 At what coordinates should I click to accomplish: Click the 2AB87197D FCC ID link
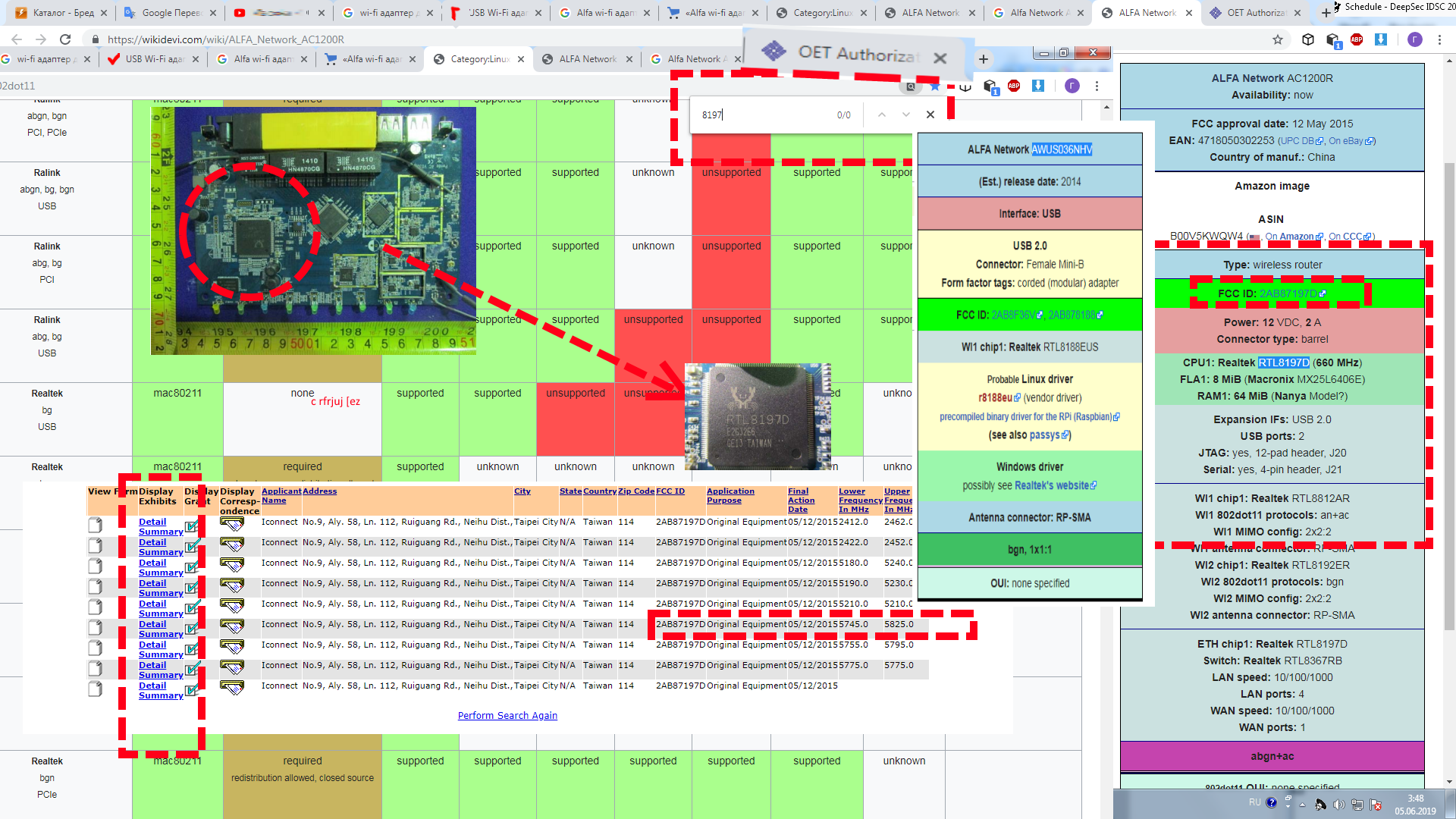[x=1288, y=293]
